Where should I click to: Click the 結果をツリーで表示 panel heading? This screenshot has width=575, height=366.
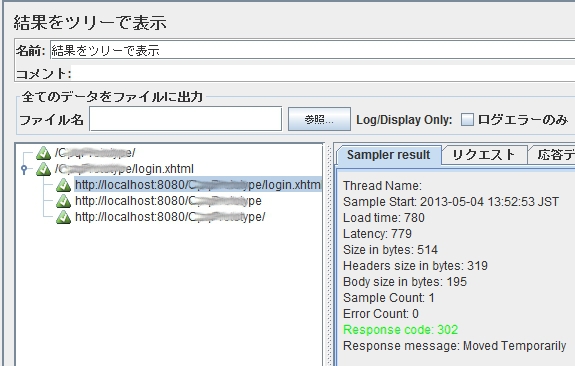(90, 22)
